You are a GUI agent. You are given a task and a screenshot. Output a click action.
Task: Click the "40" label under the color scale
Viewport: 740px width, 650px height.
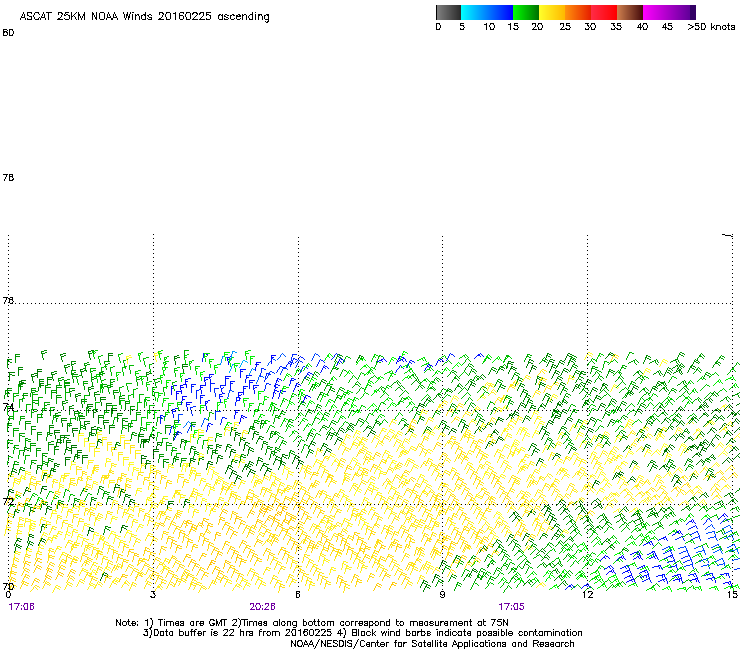(642, 27)
